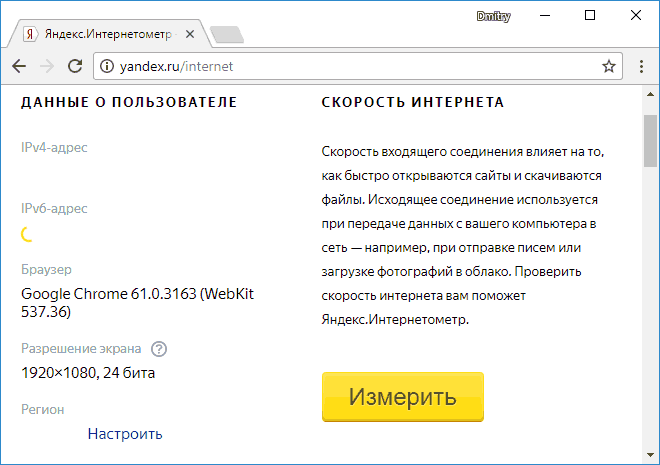Open a new tab next to Интернетометр
Viewport: 660px width, 465px height.
click(x=227, y=35)
